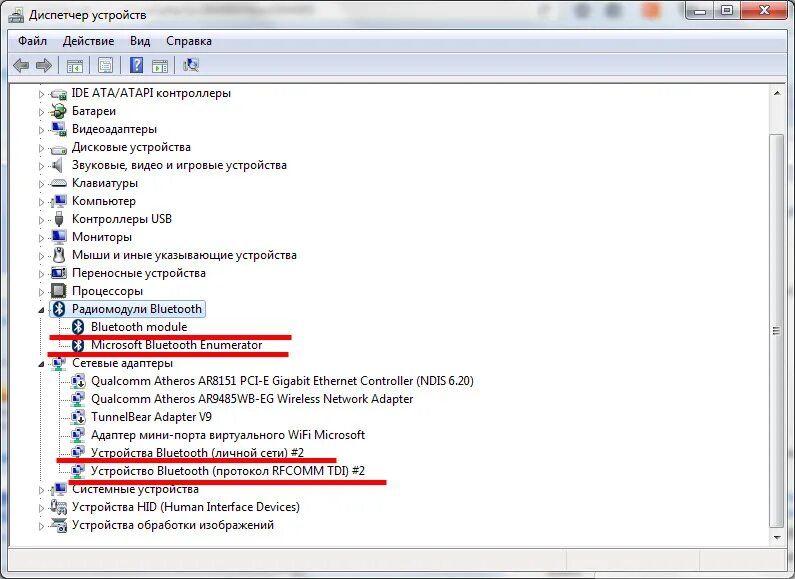Expand the Мониторы node arrow
Screen dimensions: 795x579
[42, 238]
